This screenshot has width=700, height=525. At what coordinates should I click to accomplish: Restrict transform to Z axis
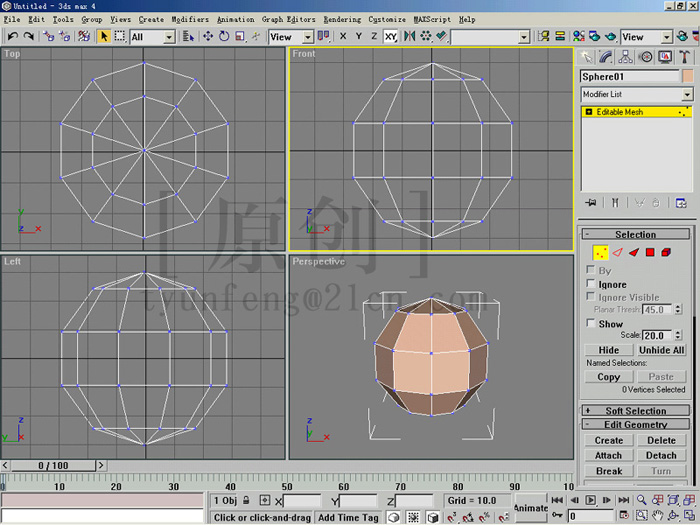374,36
